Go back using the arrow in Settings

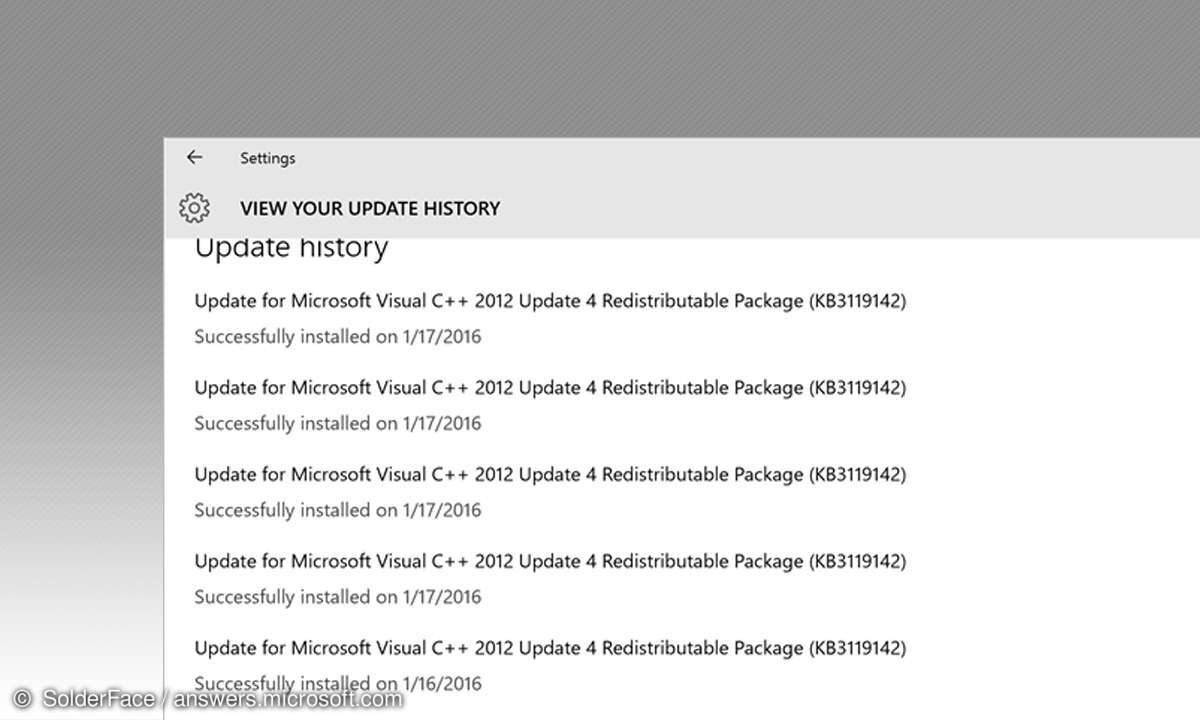coord(194,158)
